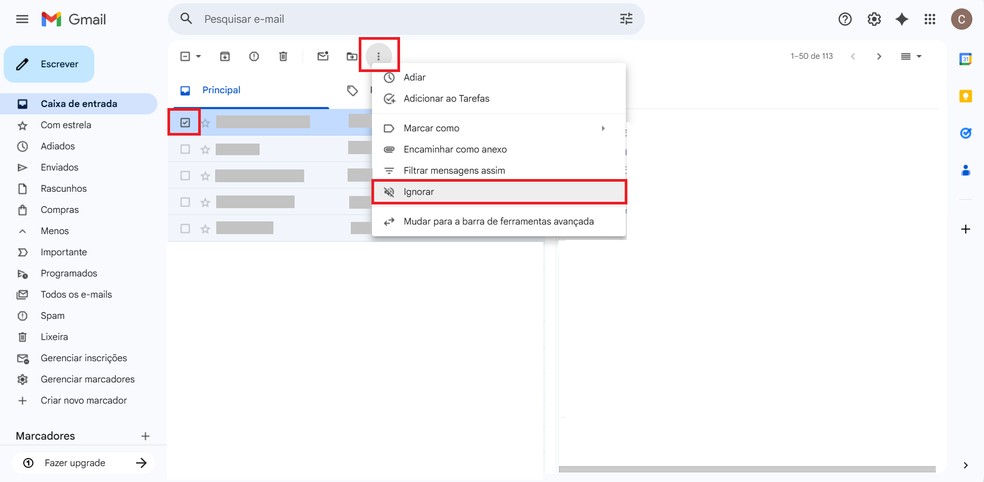Open Settings gear icon
Image resolution: width=984 pixels, height=482 pixels.
coord(874,19)
